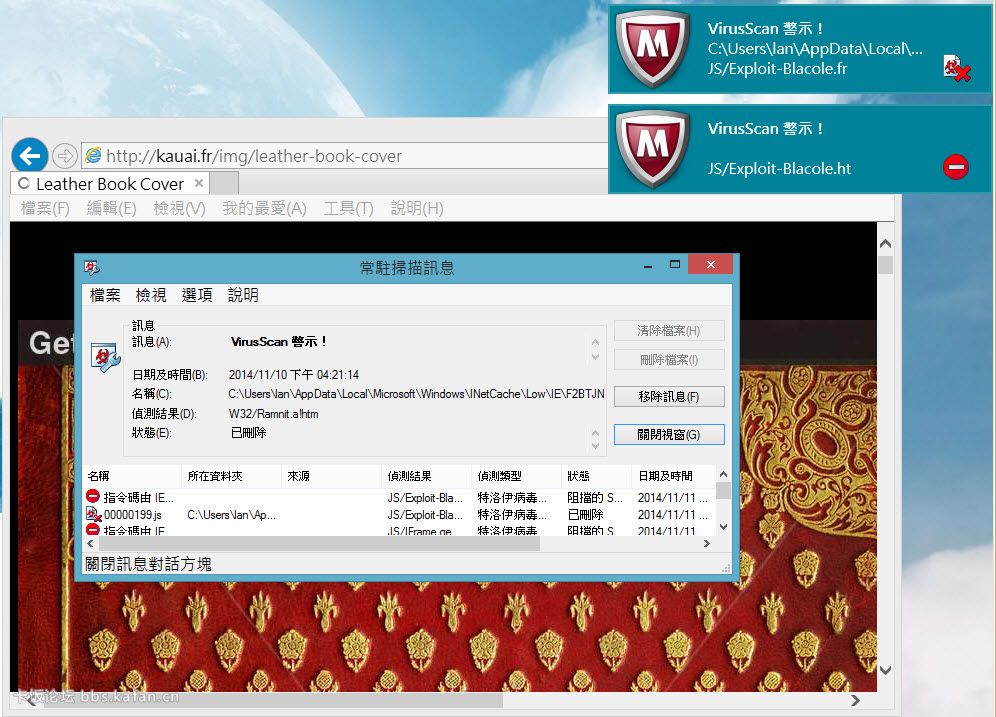Maximize the scan messages dialog
Viewport: 996px width, 717px height.
pyautogui.click(x=675, y=264)
